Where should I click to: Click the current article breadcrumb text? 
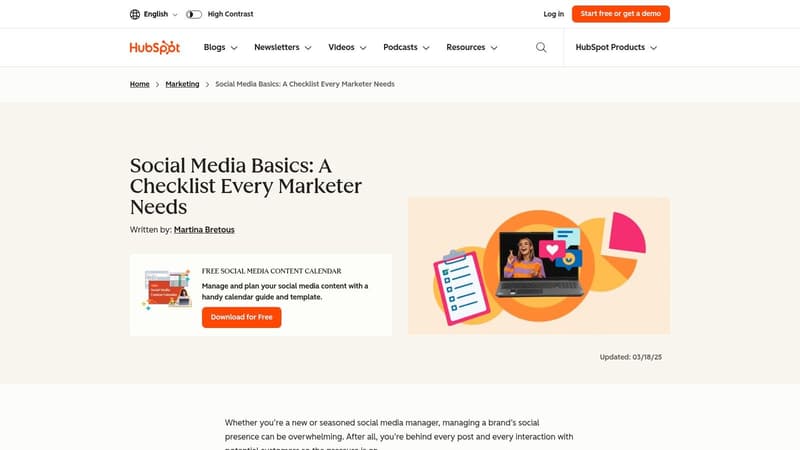305,84
